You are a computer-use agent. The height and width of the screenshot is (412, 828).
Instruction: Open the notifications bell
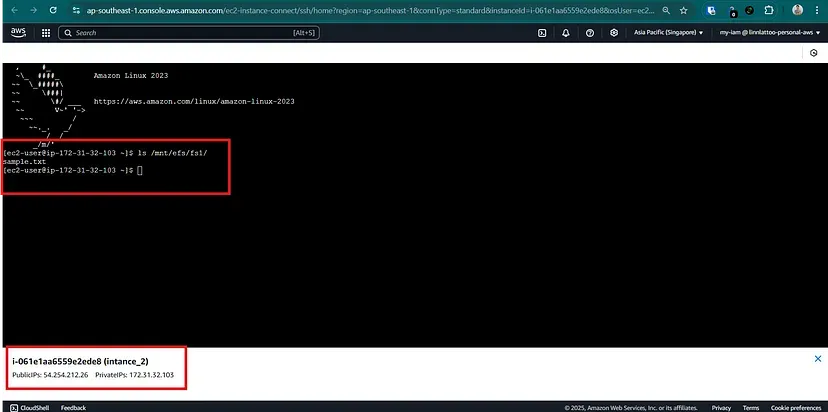pos(566,33)
